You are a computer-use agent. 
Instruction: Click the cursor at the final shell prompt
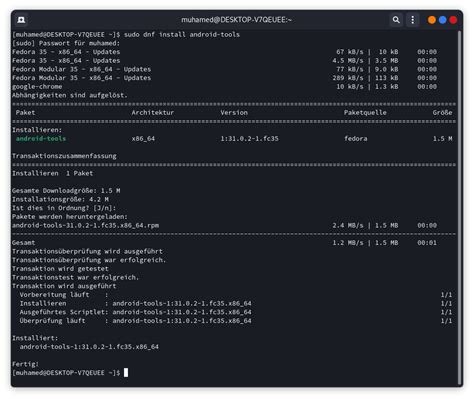click(126, 373)
